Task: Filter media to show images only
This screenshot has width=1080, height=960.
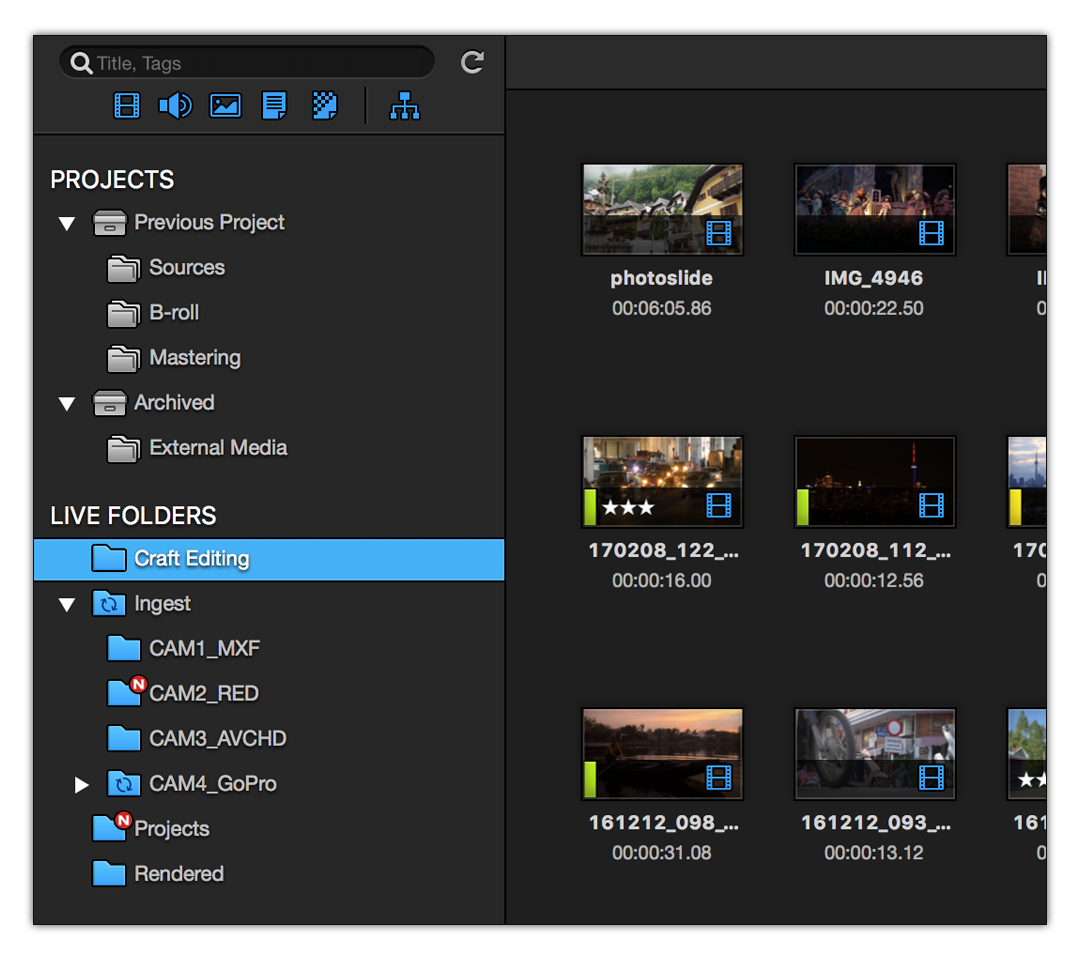Action: coord(224,105)
